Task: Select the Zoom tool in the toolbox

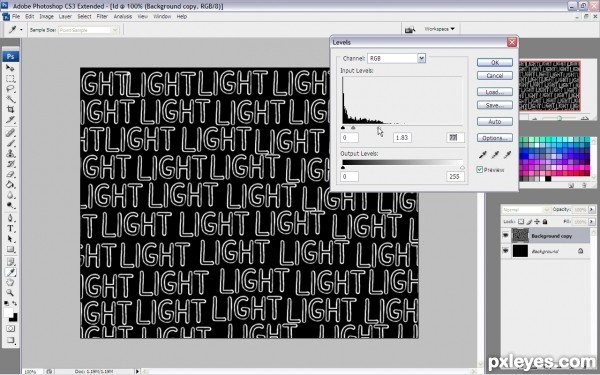Action: [x=10, y=293]
